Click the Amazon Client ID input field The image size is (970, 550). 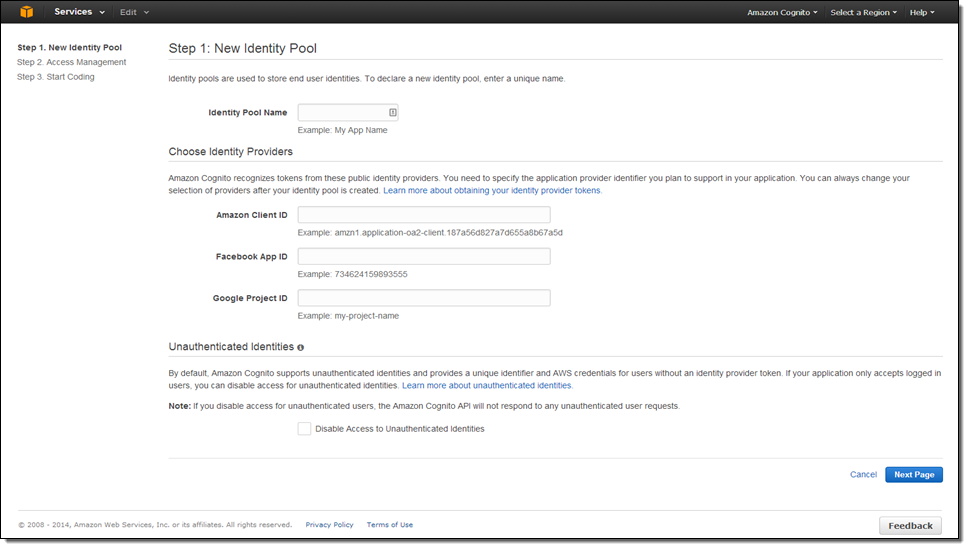coord(424,215)
